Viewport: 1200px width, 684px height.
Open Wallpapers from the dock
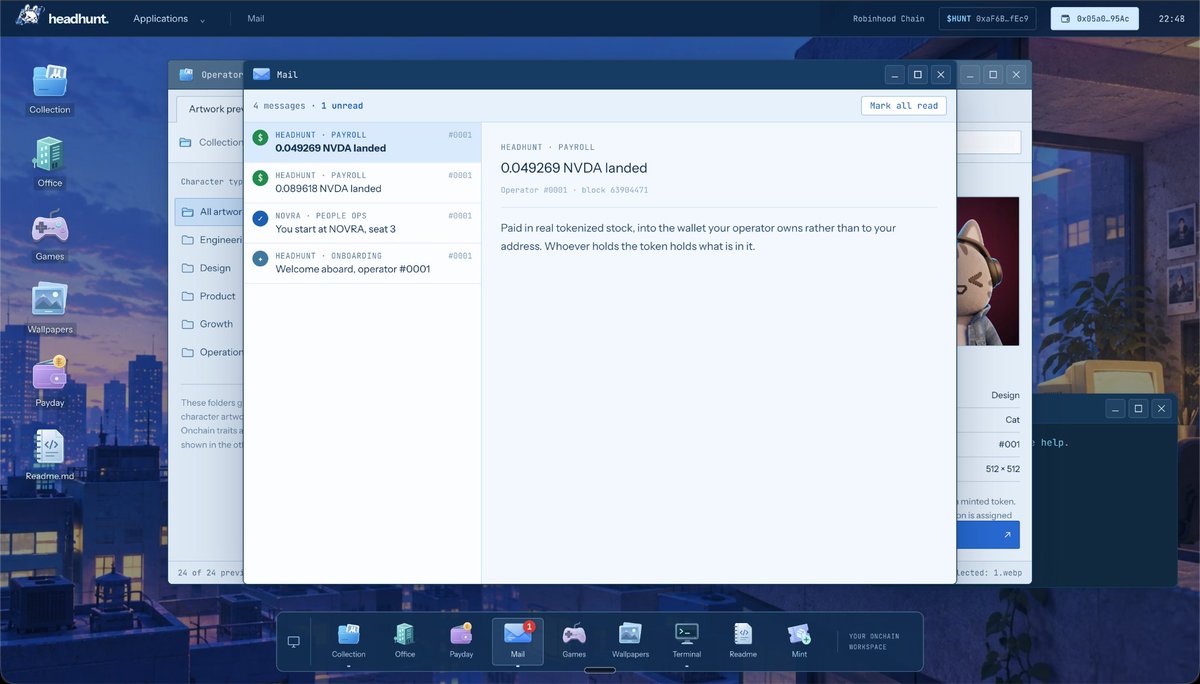(x=630, y=640)
